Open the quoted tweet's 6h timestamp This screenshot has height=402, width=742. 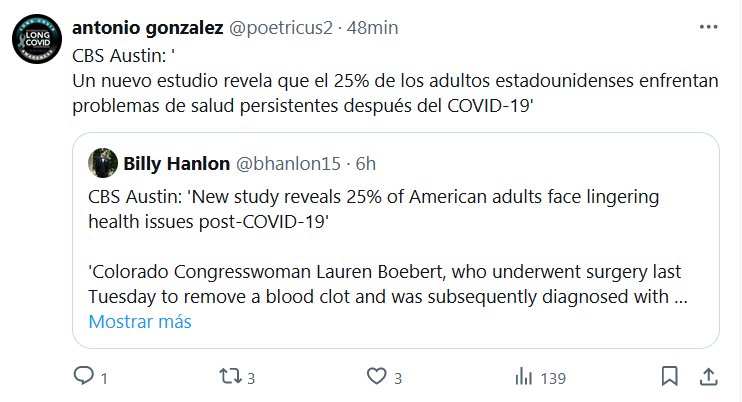tap(365, 163)
